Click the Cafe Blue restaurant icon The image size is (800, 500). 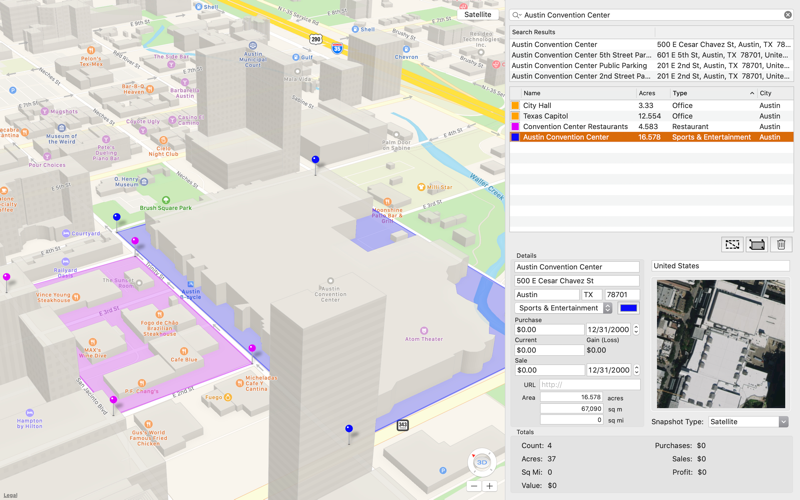pos(184,351)
